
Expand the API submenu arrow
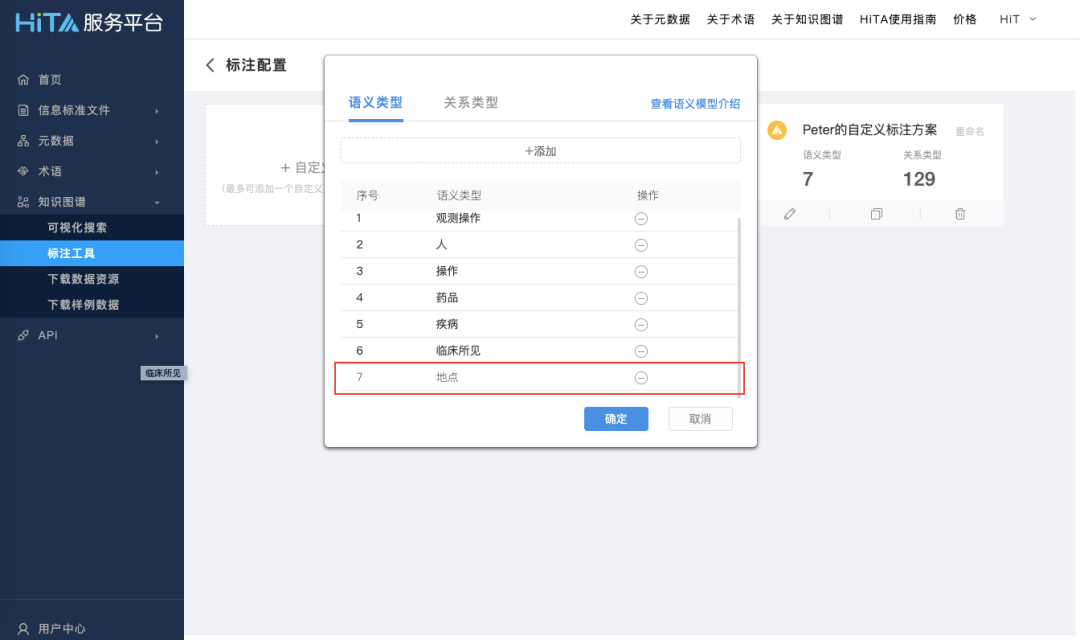tap(157, 336)
